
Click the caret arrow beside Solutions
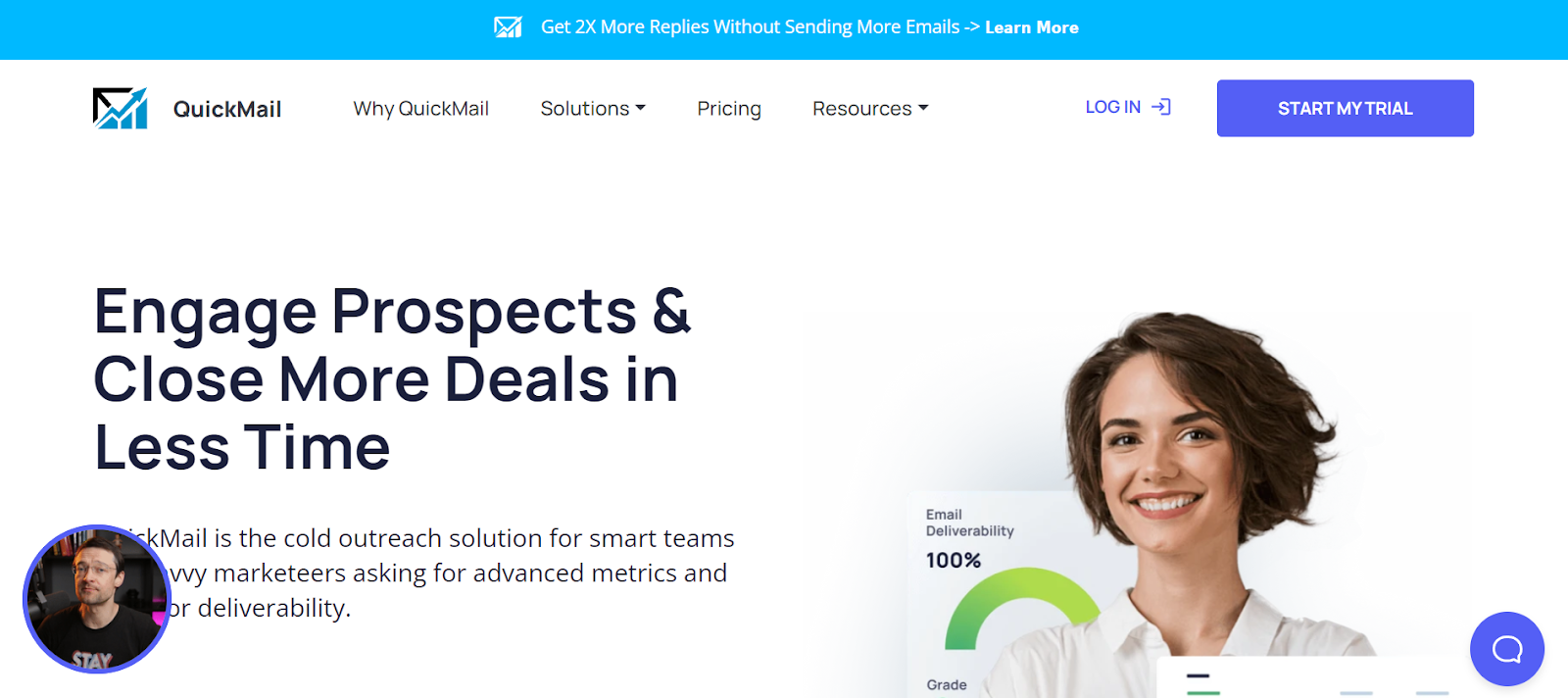(x=641, y=108)
